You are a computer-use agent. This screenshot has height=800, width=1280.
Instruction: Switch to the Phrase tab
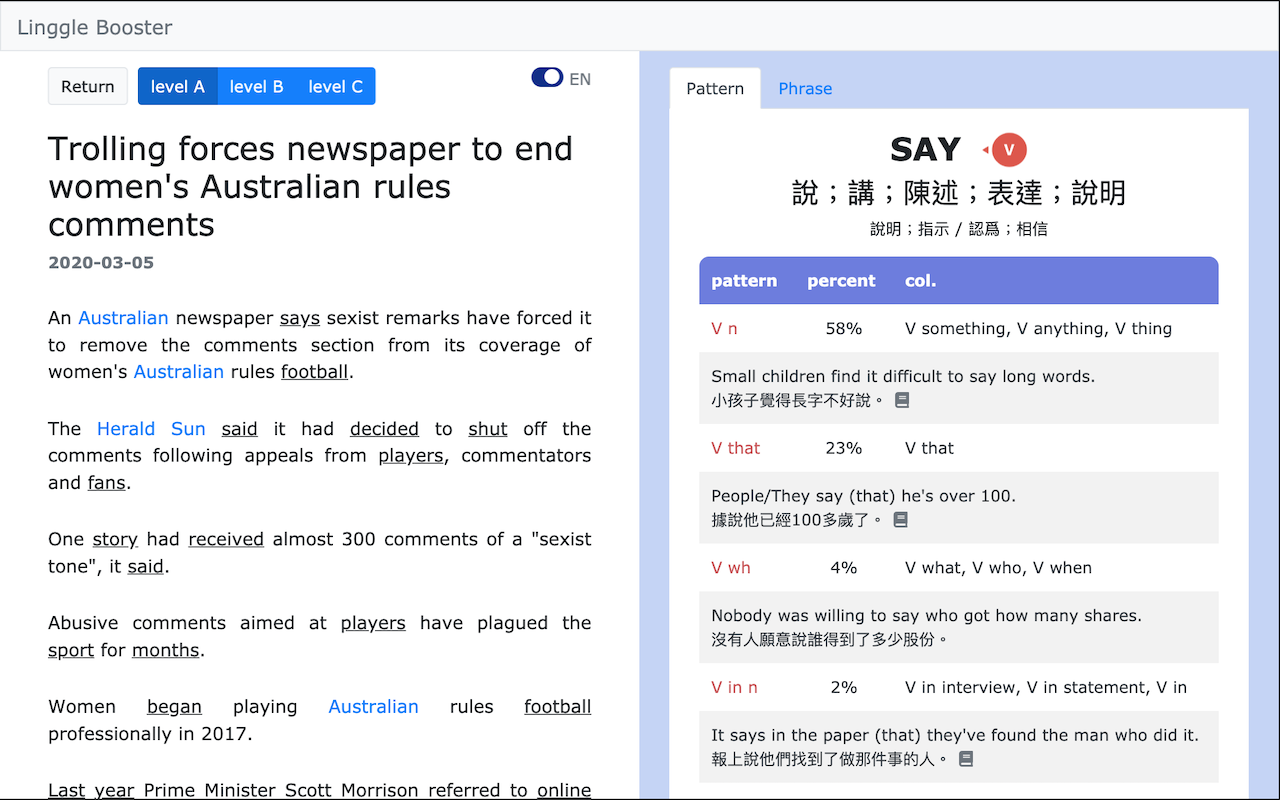(804, 89)
